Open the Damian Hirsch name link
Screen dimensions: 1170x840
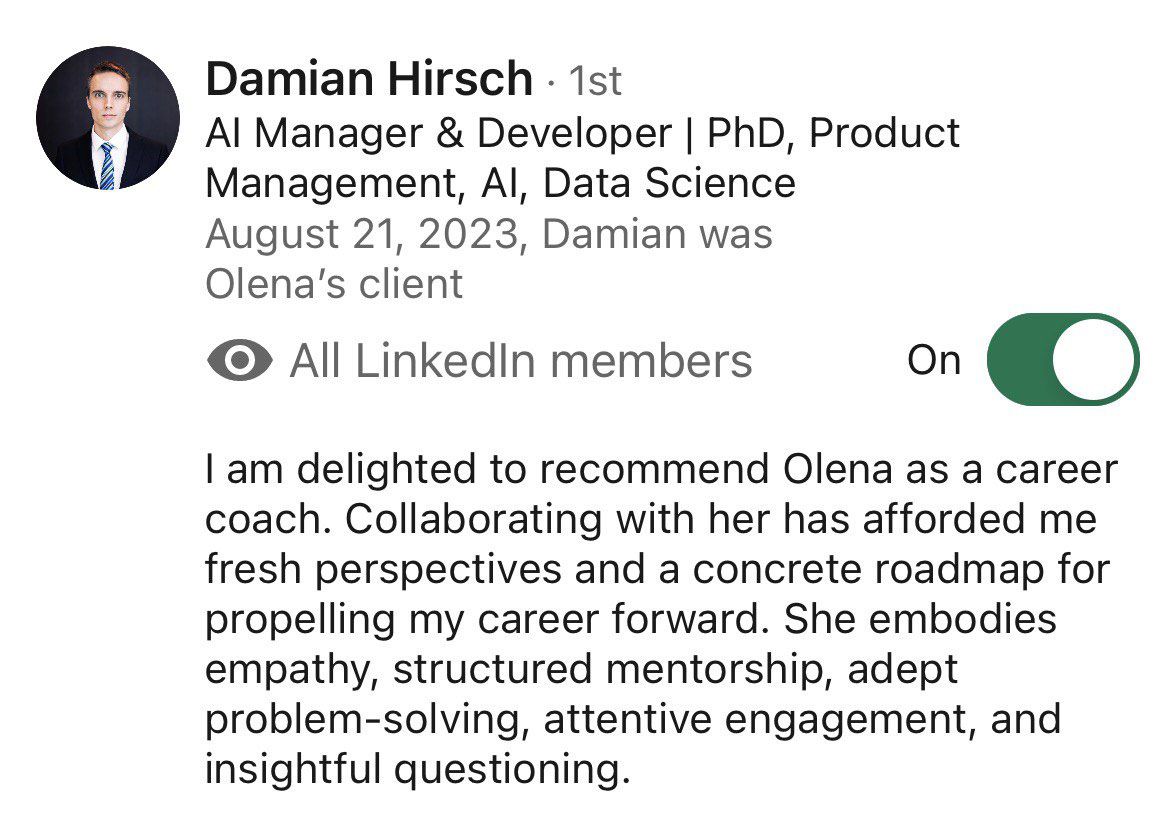[369, 79]
